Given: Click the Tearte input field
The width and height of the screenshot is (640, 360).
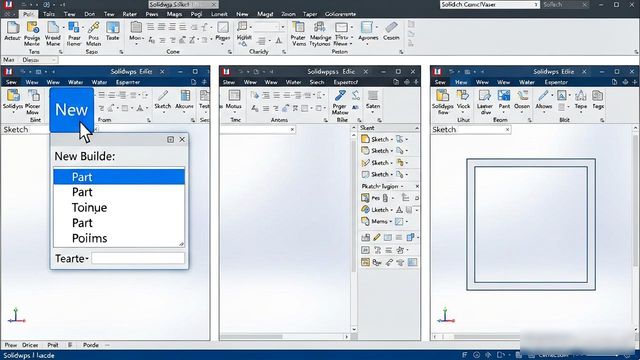Looking at the screenshot, I should pyautogui.click(x=138, y=258).
